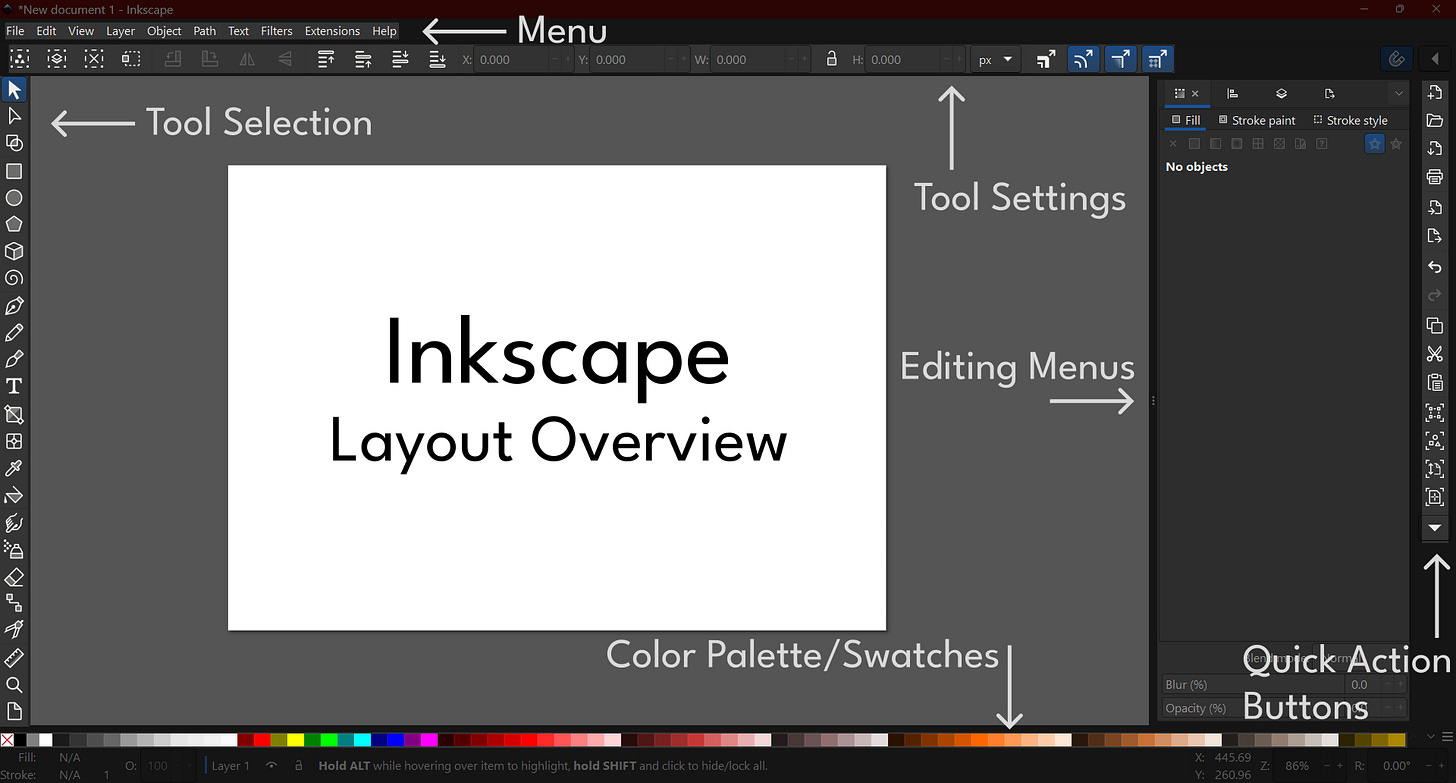This screenshot has width=1456, height=783.
Task: Select the Tweak tool
Action: pos(14,522)
